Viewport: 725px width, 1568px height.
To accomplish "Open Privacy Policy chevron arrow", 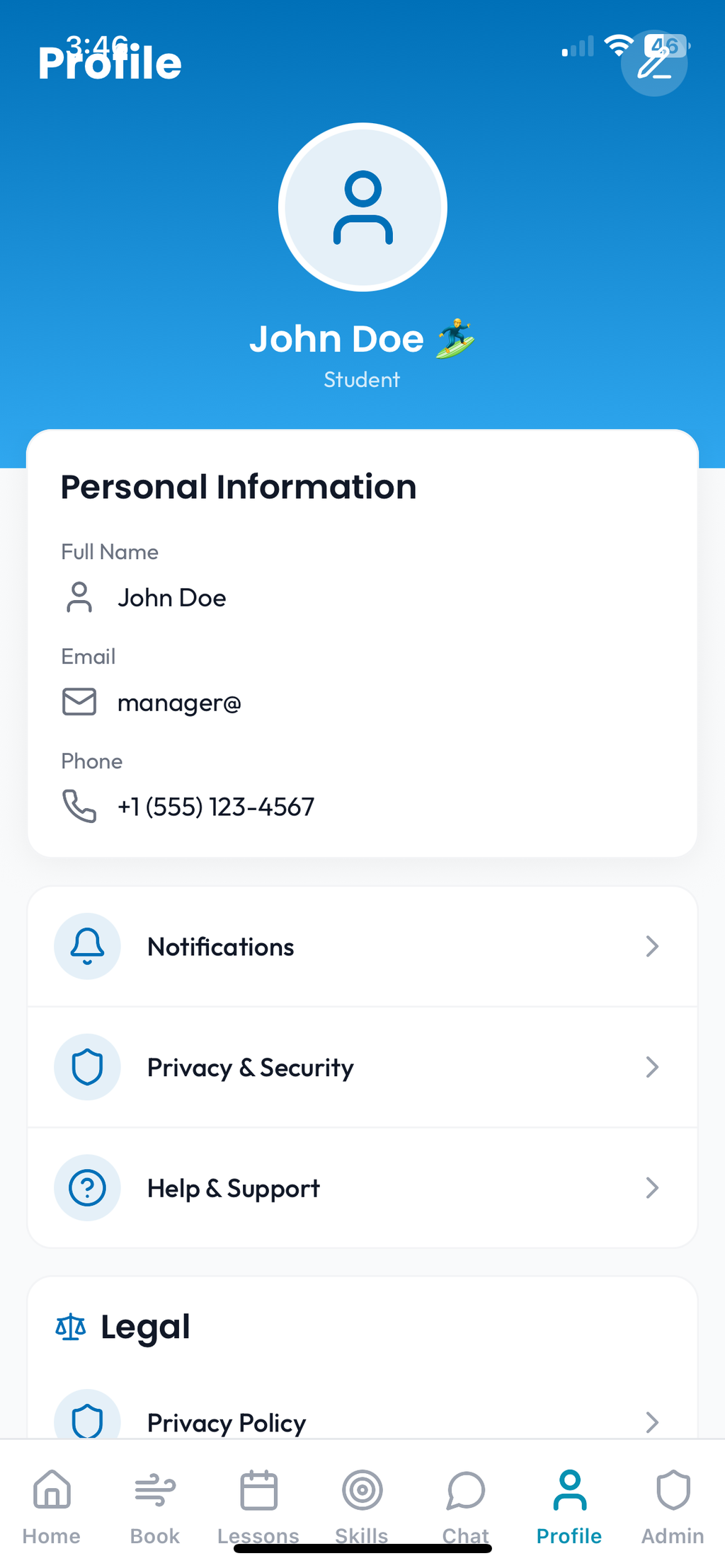I will (x=652, y=1422).
